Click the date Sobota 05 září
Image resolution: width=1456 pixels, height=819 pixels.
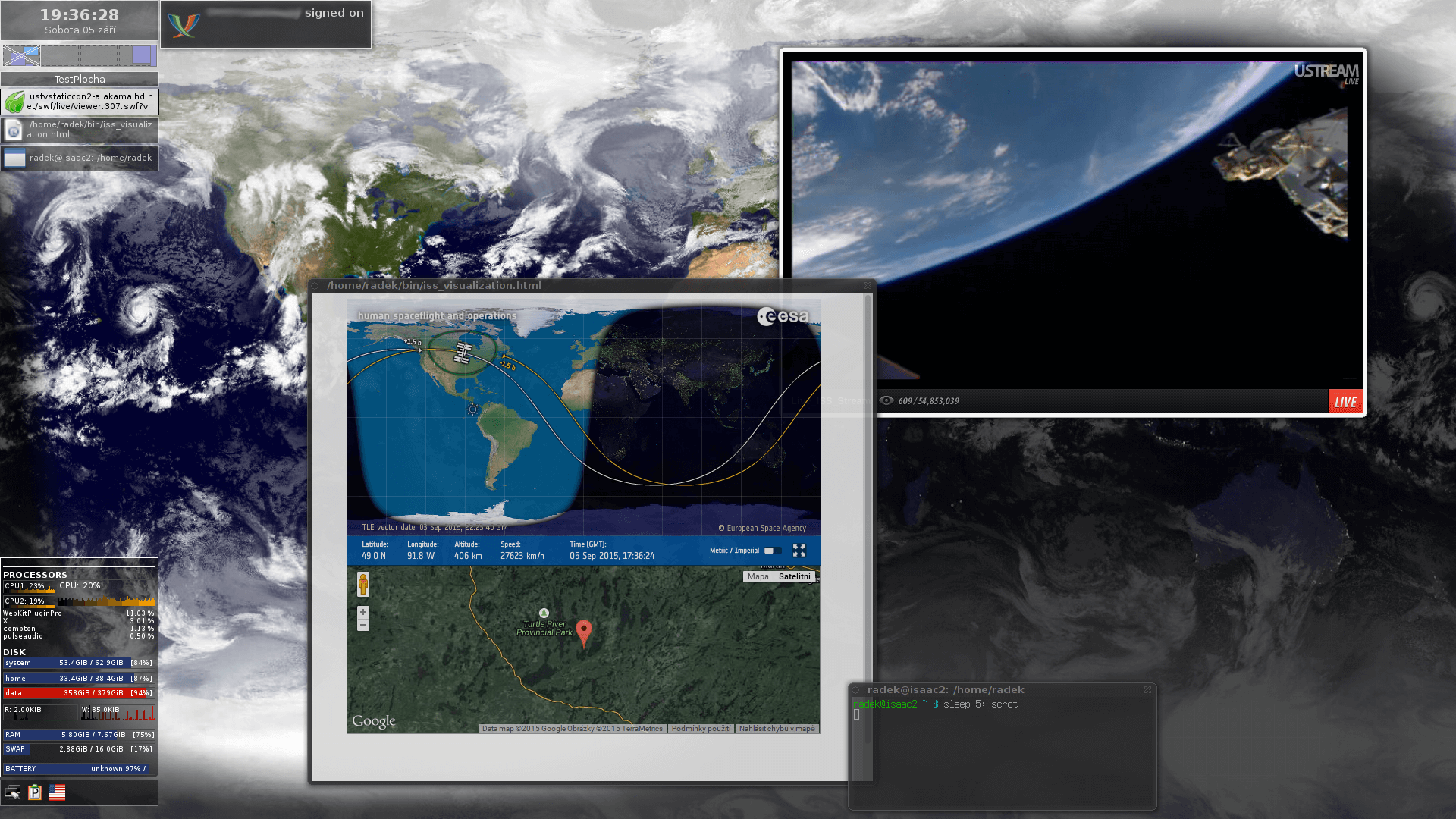point(80,30)
